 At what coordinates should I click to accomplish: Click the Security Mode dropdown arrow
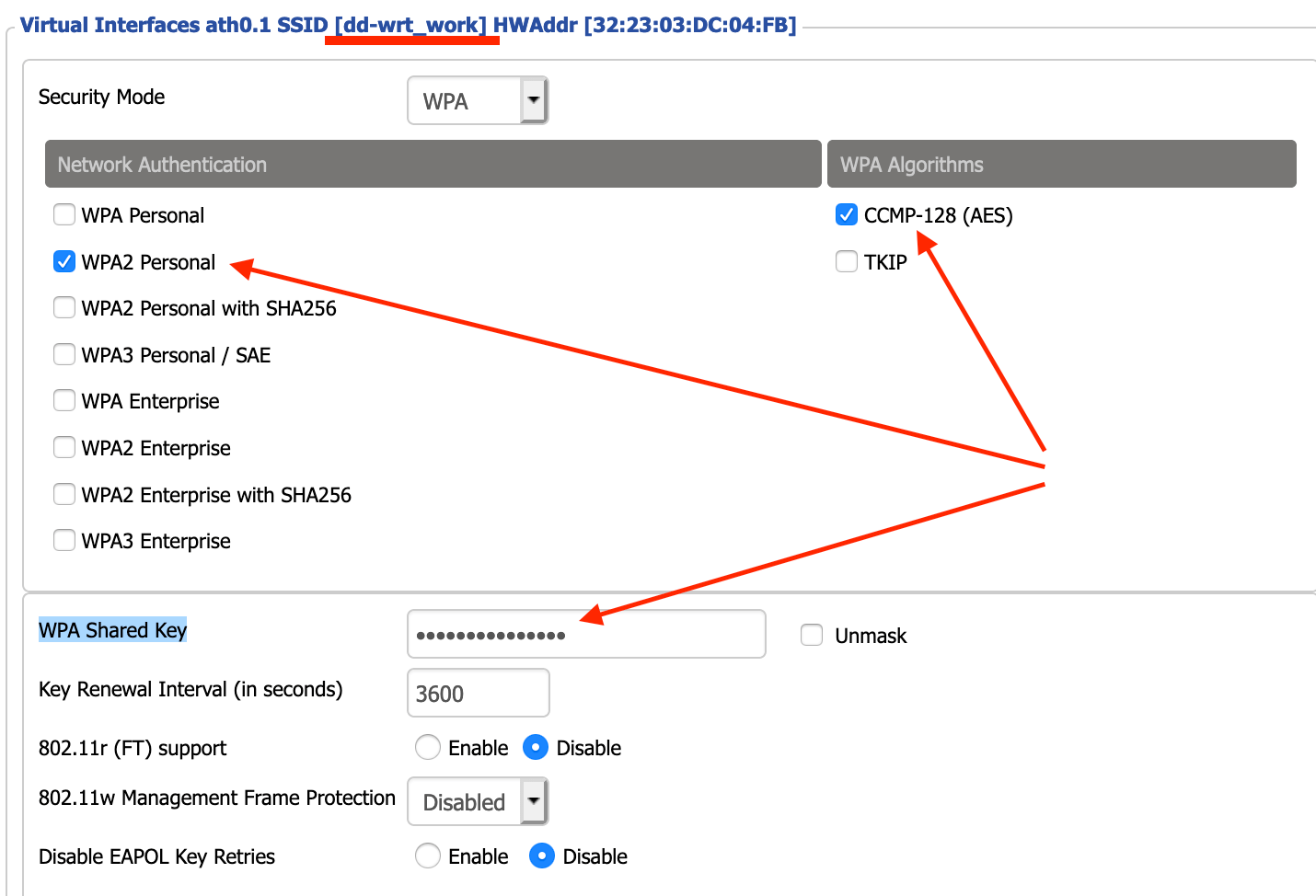tap(534, 101)
